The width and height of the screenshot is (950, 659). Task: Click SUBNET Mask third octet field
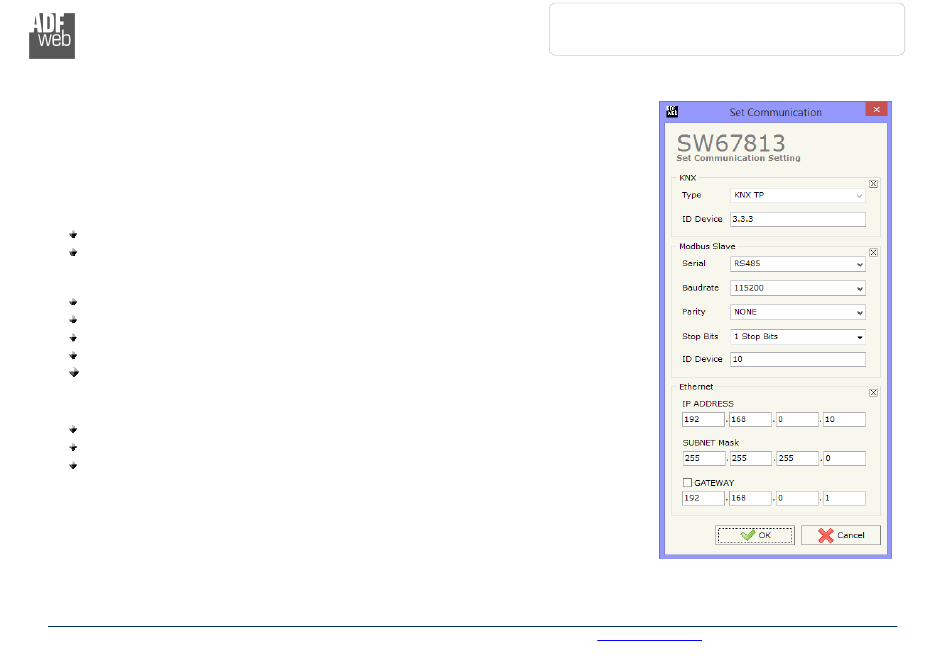797,459
